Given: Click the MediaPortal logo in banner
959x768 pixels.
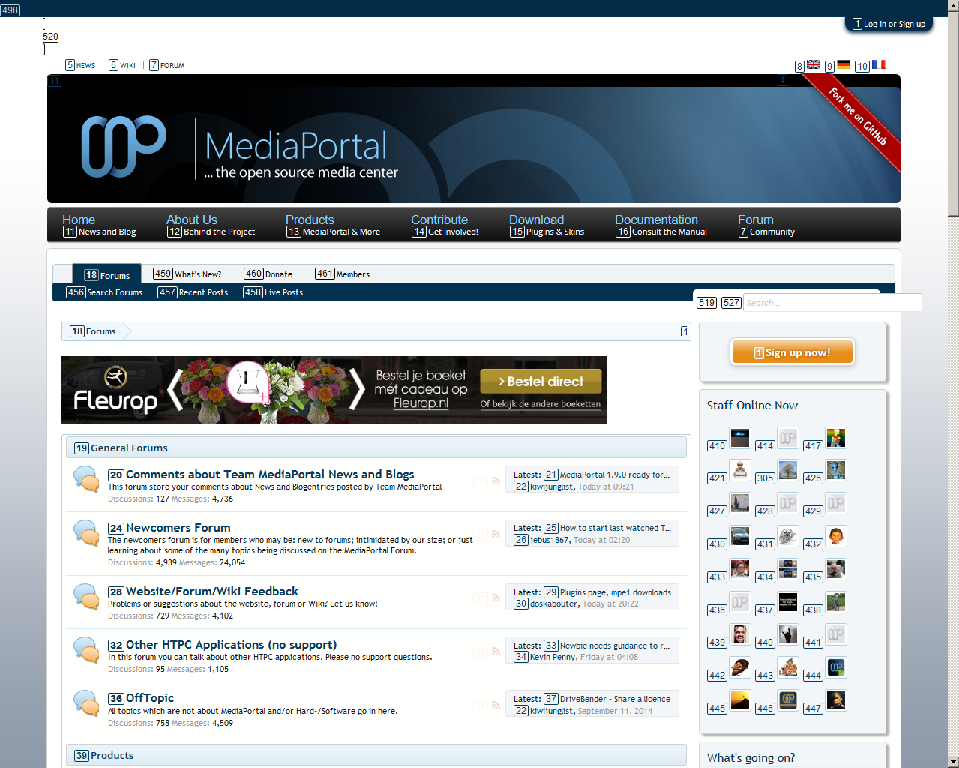Looking at the screenshot, I should 240,148.
